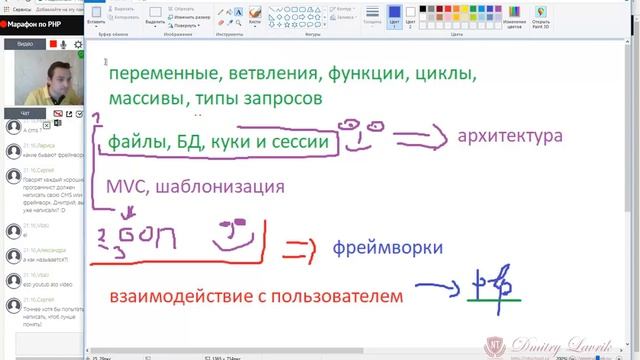The width and height of the screenshot is (640, 360).
Task: Choose the oval shape in Shapes gallery
Action: tap(287, 9)
